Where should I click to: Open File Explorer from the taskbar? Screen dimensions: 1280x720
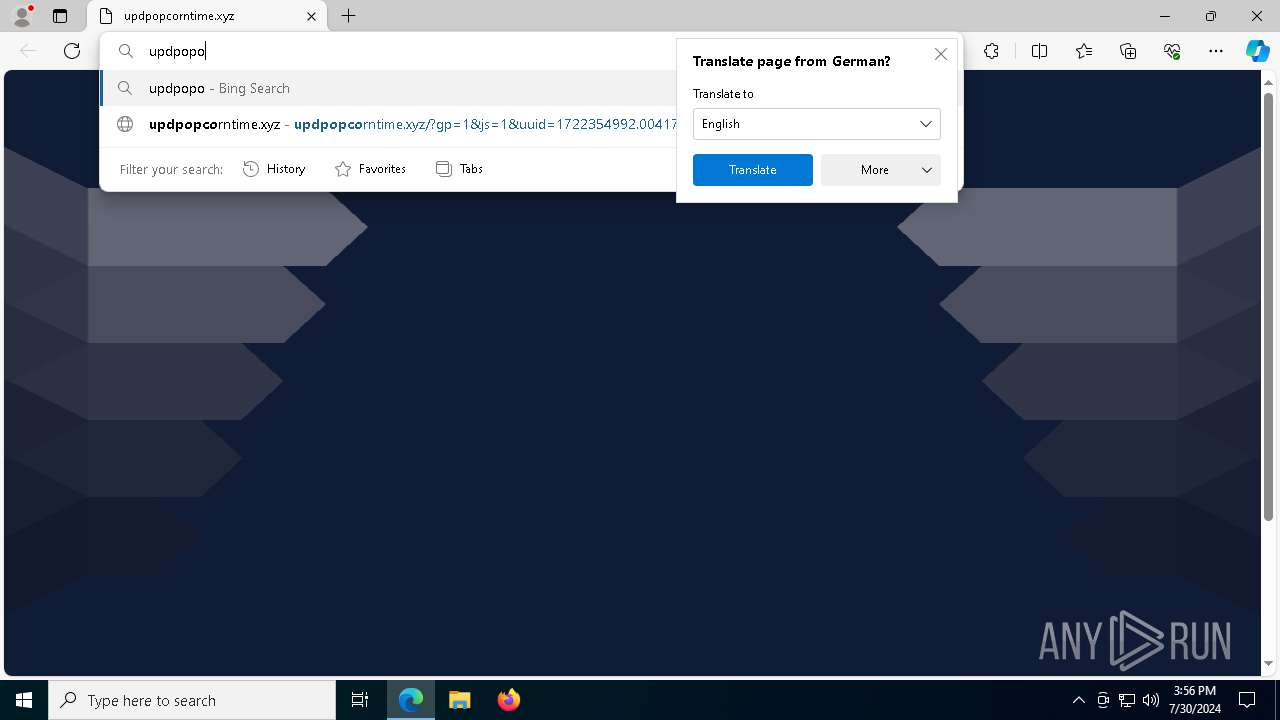coord(459,700)
